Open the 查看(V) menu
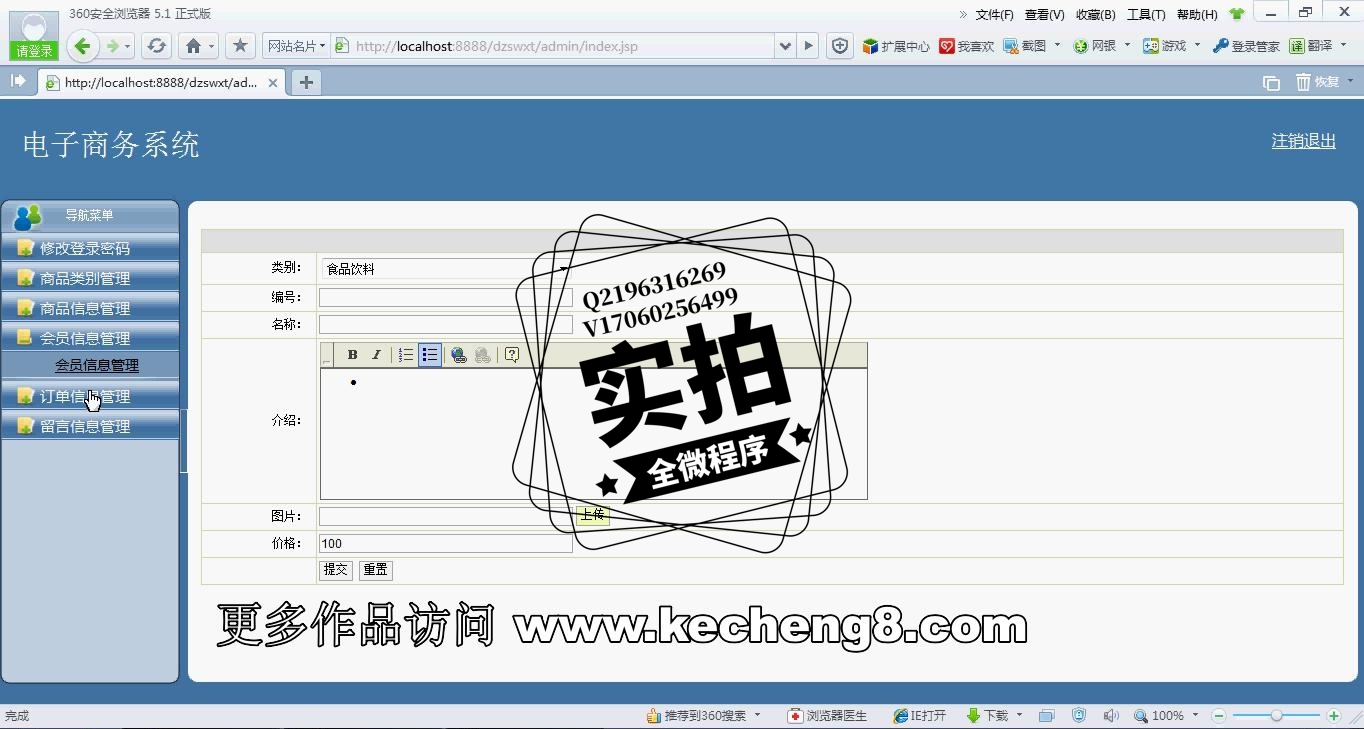 (x=1044, y=14)
